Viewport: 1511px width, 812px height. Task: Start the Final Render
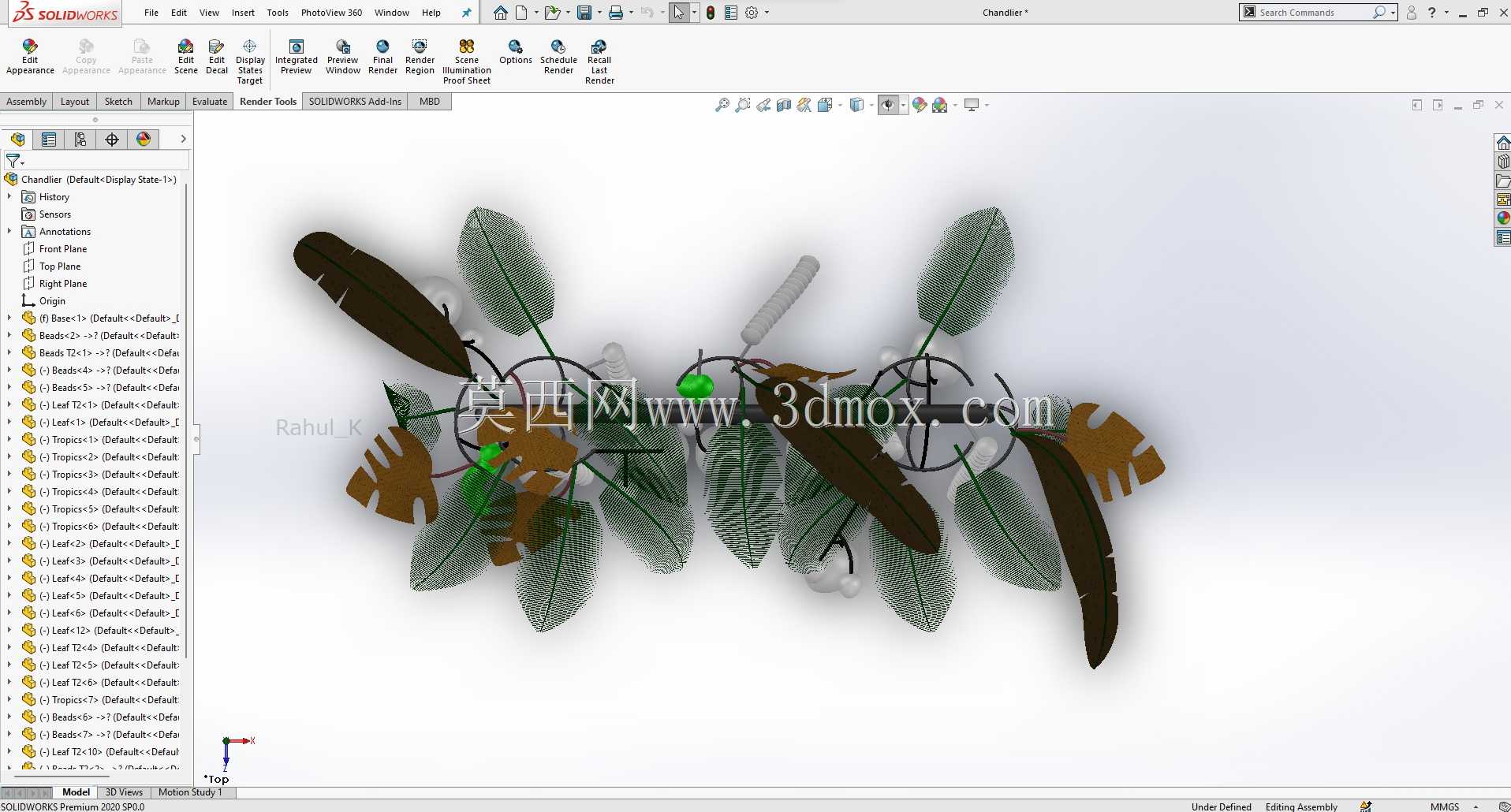pyautogui.click(x=382, y=57)
